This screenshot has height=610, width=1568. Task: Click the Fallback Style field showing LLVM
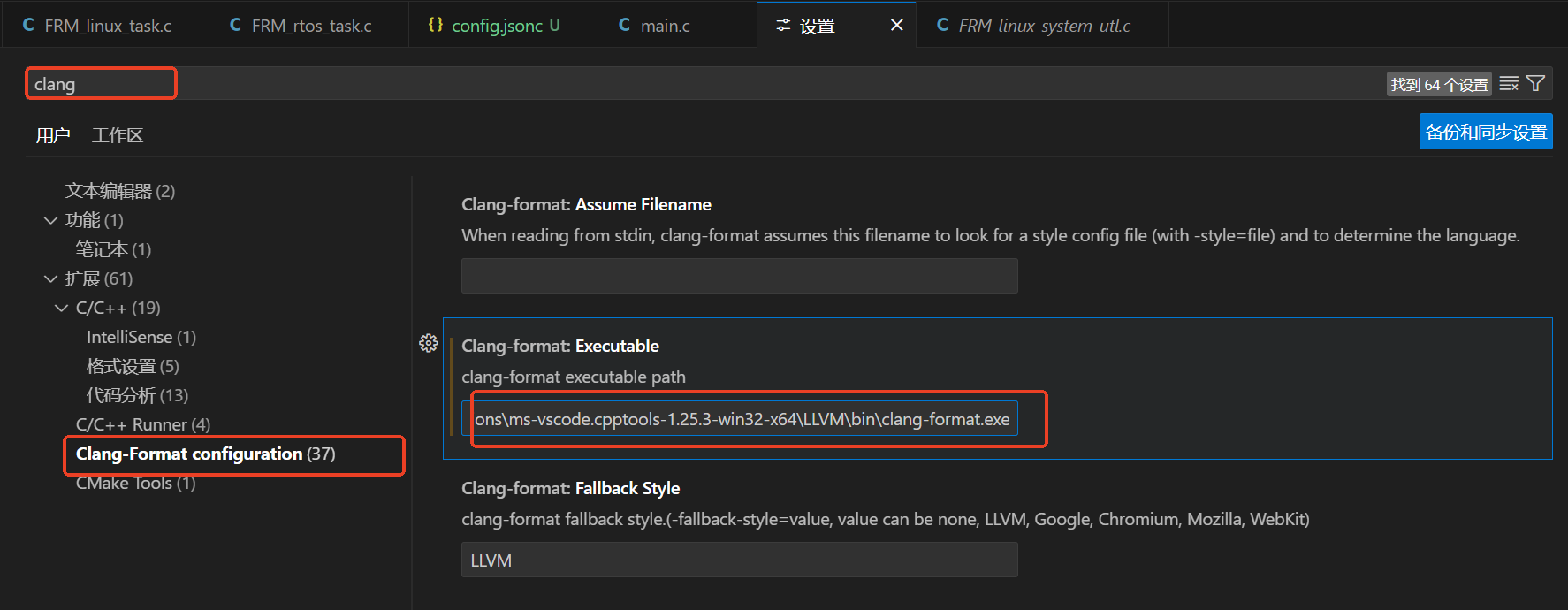click(739, 560)
